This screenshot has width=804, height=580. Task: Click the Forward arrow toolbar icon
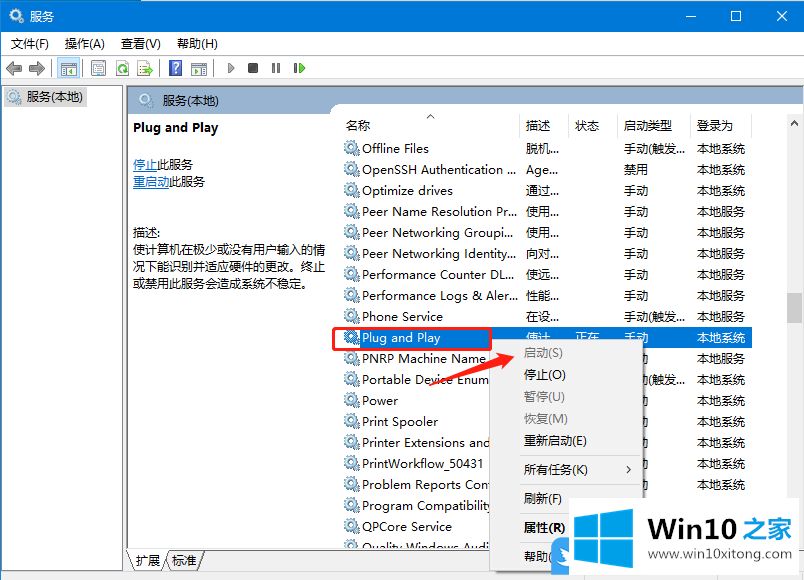coord(37,68)
